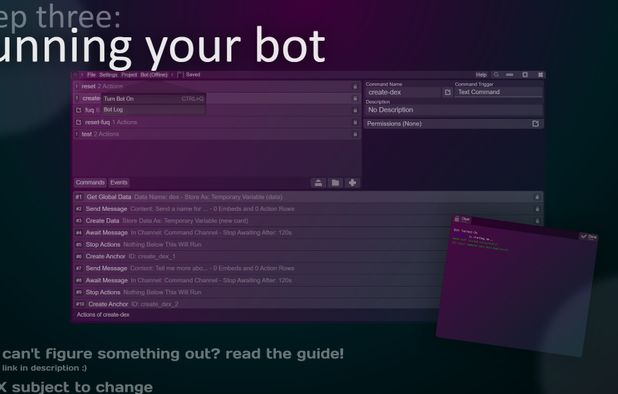
Task: Select the reset command row
Action: click(216, 86)
